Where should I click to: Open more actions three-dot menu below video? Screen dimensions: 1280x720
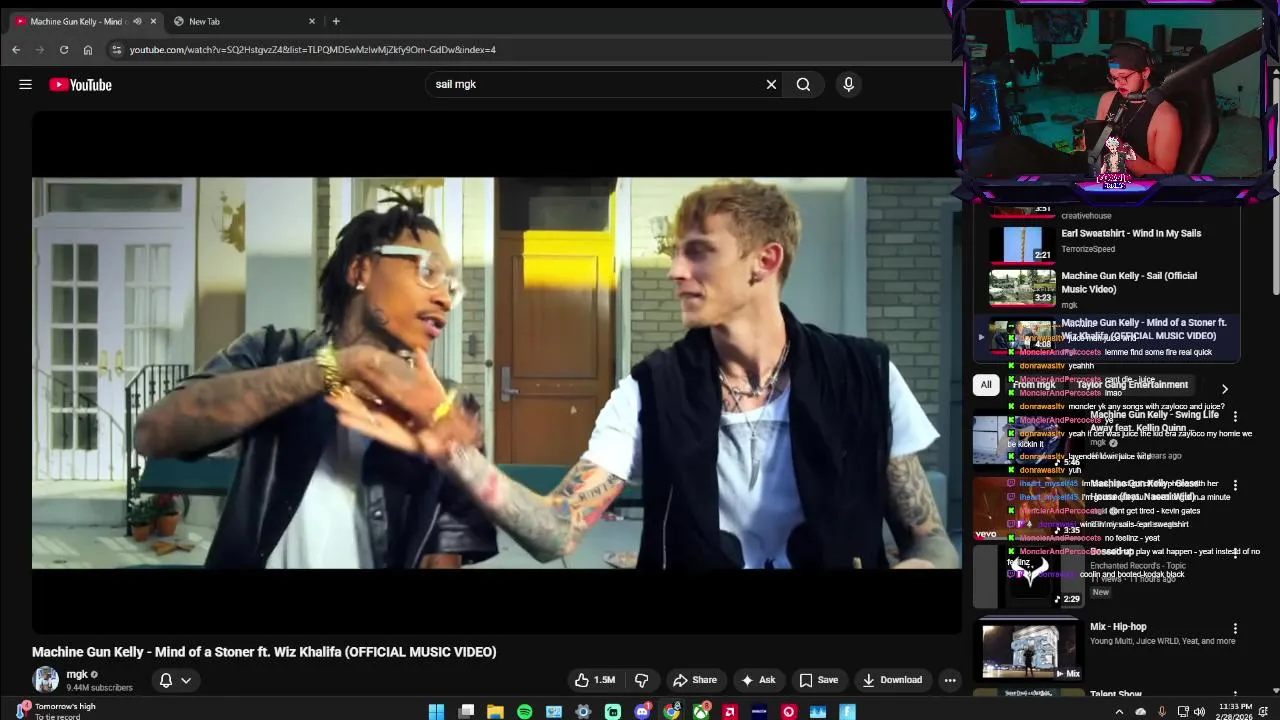click(950, 680)
